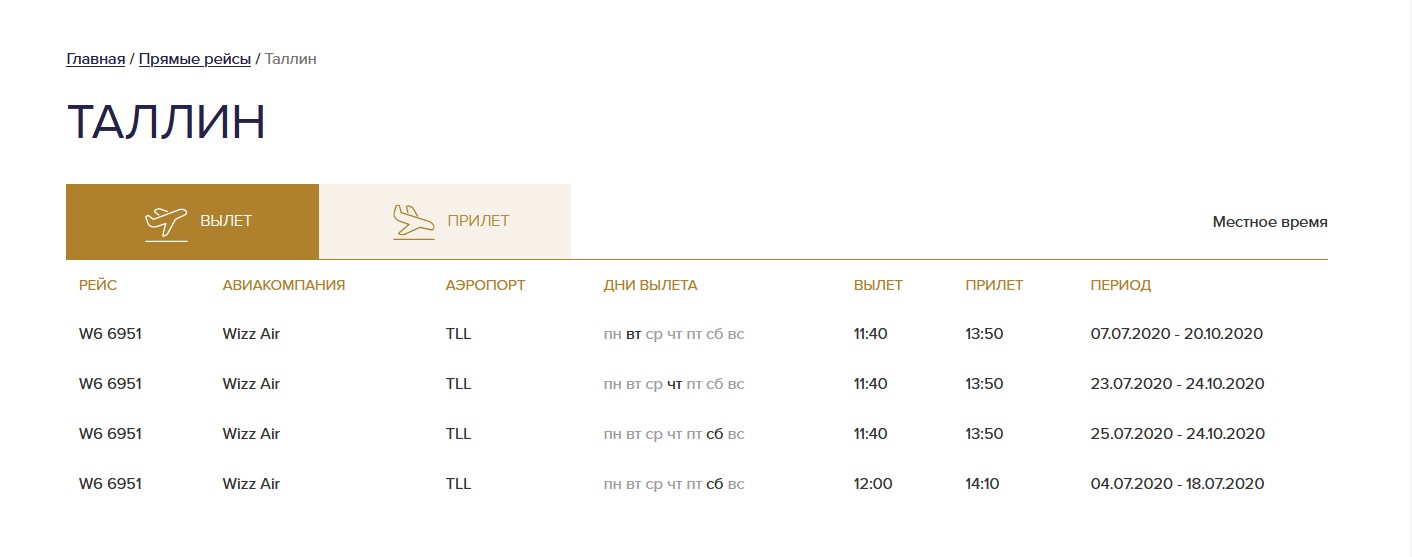Click the АЭРОПОРТ column header
The width and height of the screenshot is (1412, 557).
coord(485,285)
